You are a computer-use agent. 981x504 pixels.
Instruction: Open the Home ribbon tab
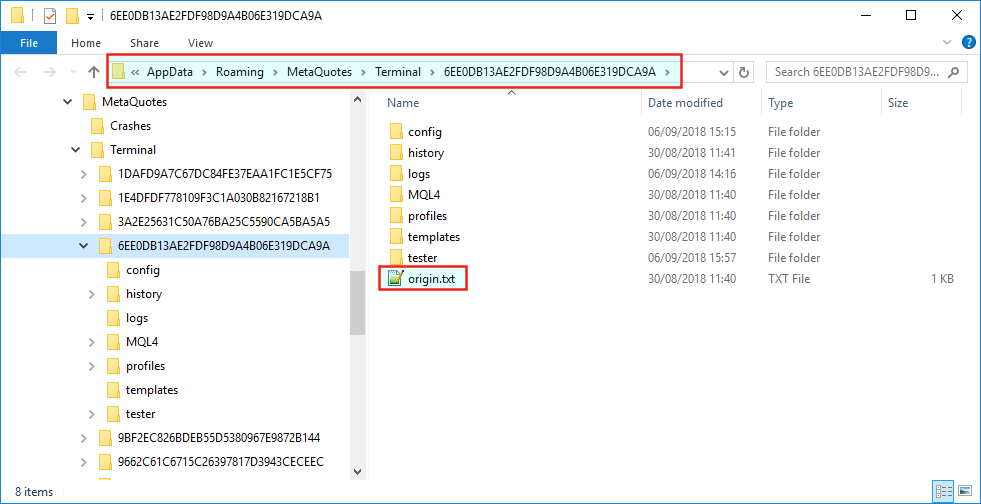(86, 43)
